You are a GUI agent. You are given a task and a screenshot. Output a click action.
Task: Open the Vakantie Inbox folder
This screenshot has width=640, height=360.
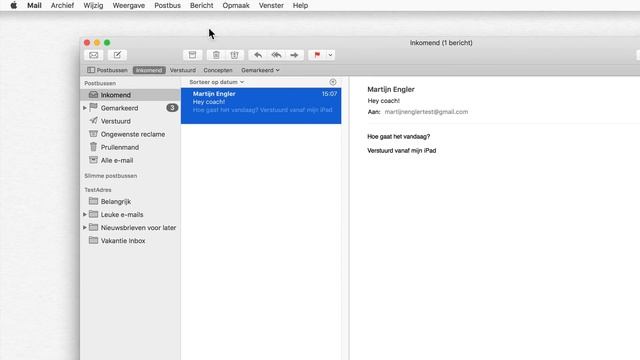130,240
